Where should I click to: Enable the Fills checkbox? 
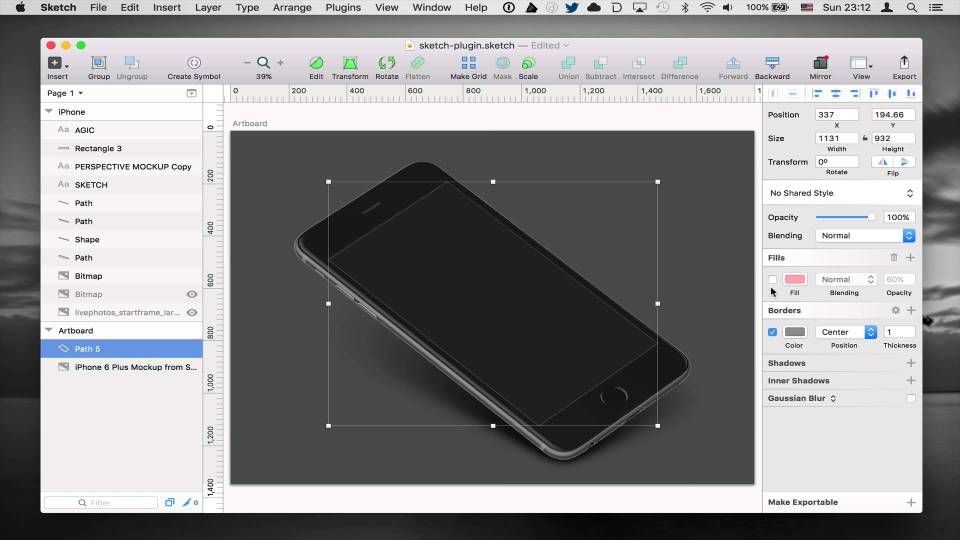[x=772, y=280]
